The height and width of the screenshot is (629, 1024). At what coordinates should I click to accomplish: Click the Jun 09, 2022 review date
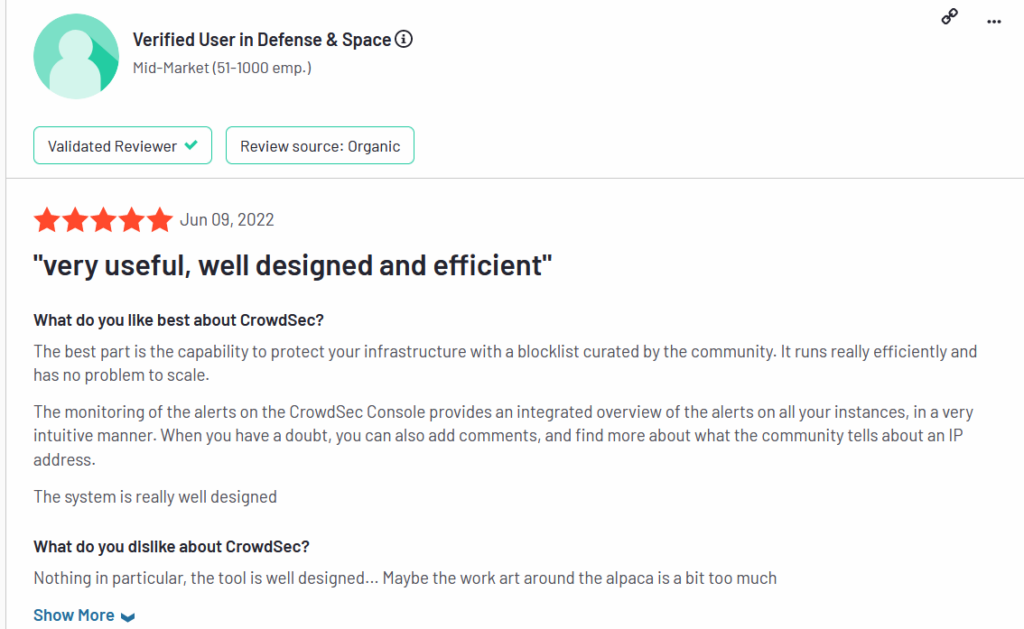[227, 220]
